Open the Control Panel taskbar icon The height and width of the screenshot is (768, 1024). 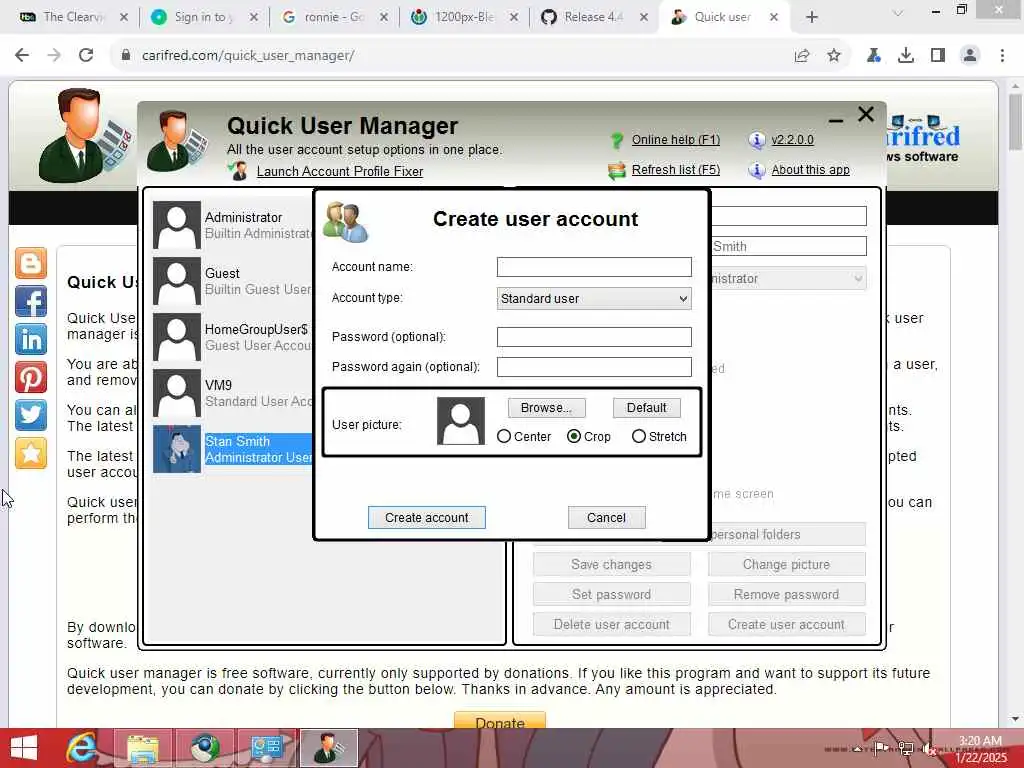[x=266, y=748]
